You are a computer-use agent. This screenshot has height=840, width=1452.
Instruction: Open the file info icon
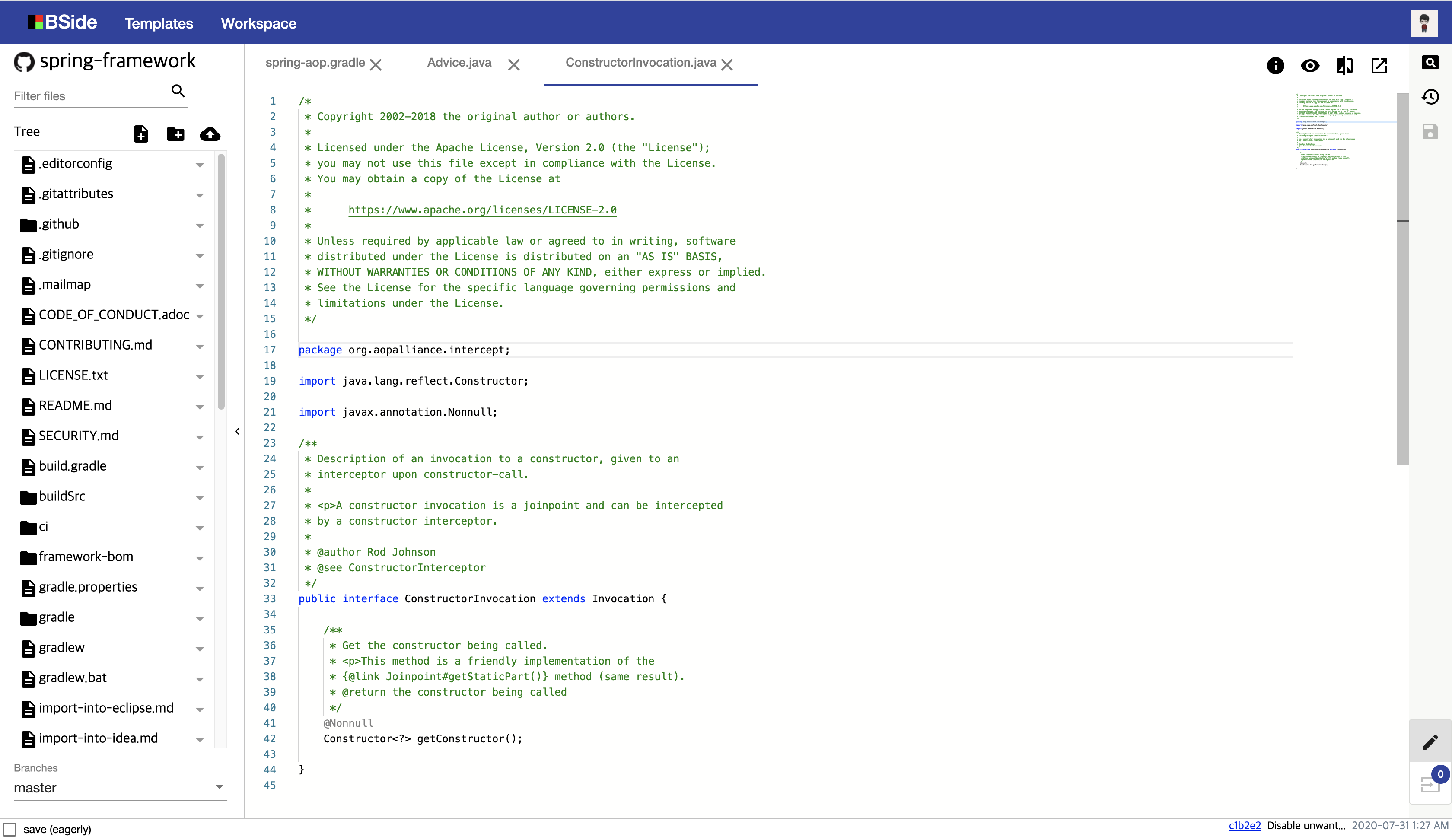coord(1275,66)
